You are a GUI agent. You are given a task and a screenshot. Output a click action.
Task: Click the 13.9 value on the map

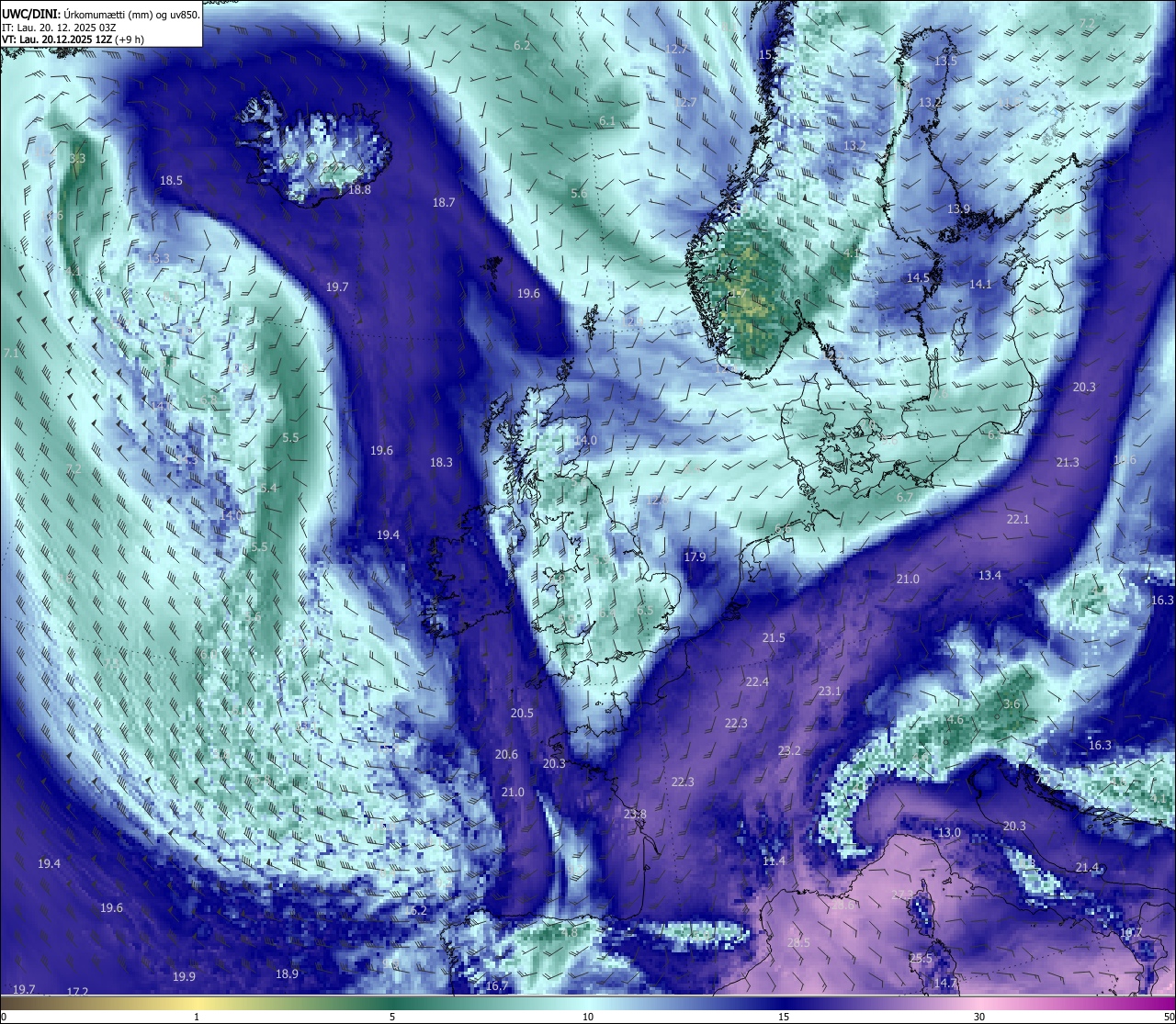[x=958, y=209]
